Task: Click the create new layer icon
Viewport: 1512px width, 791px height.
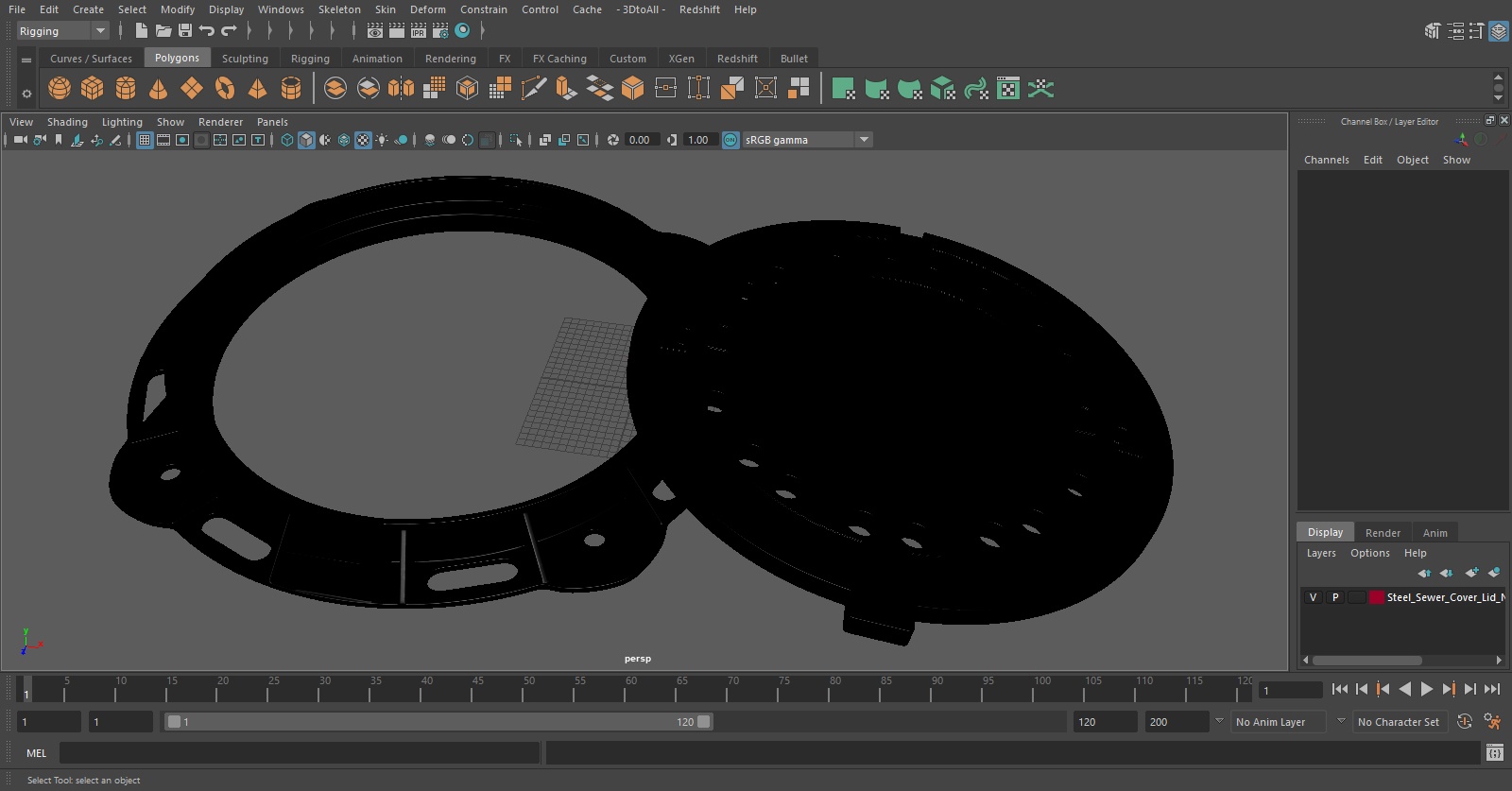Action: 1471,573
